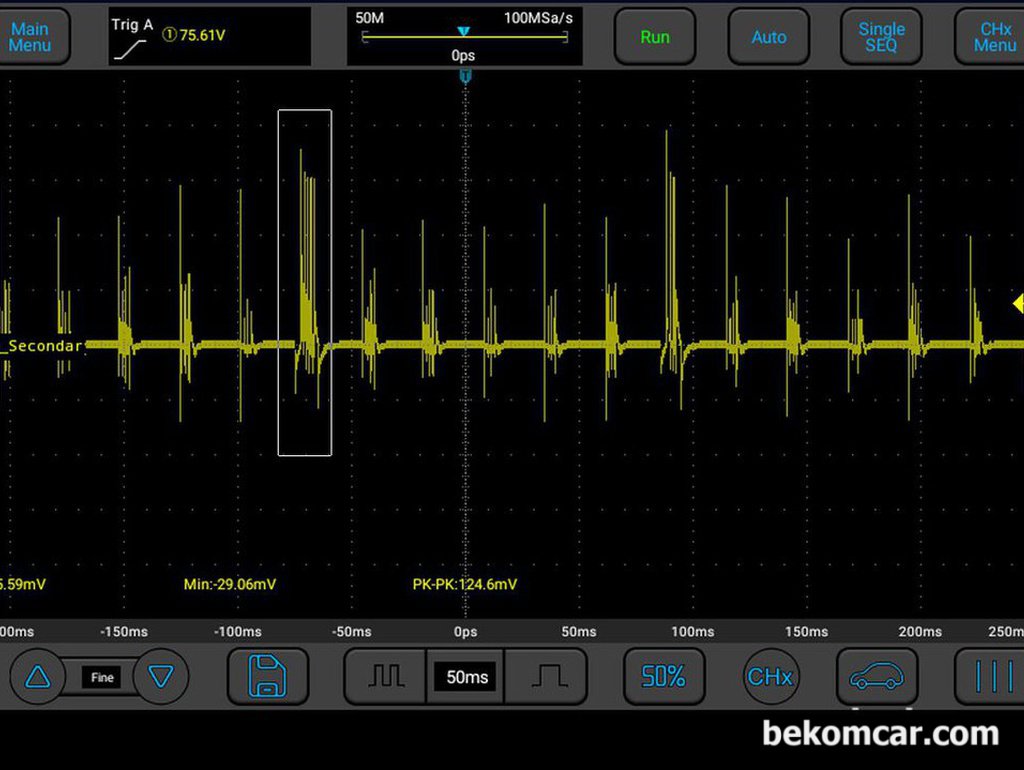Open the 50ms timebase selector
The image size is (1024, 770).
[x=466, y=677]
